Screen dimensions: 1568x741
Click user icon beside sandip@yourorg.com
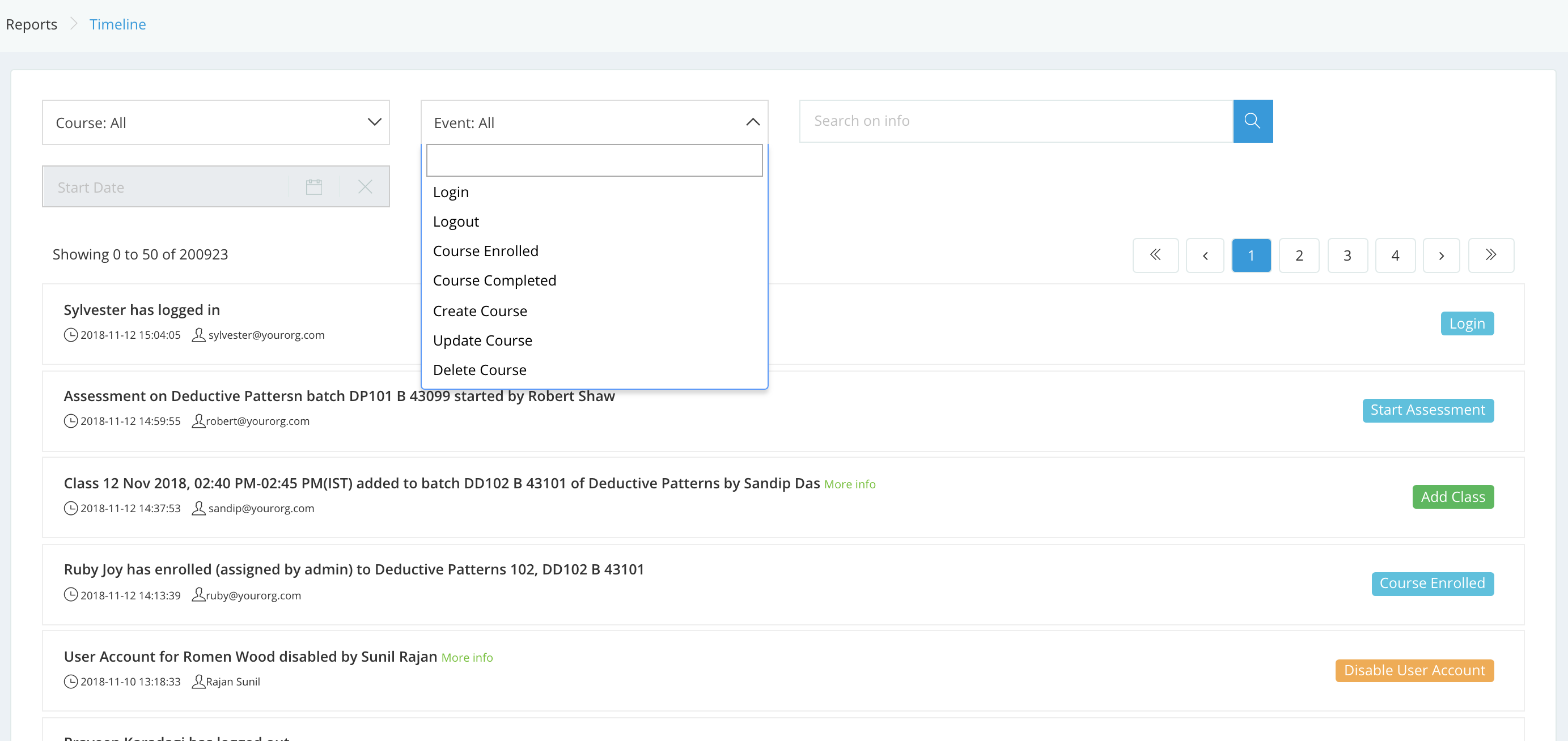[198, 508]
